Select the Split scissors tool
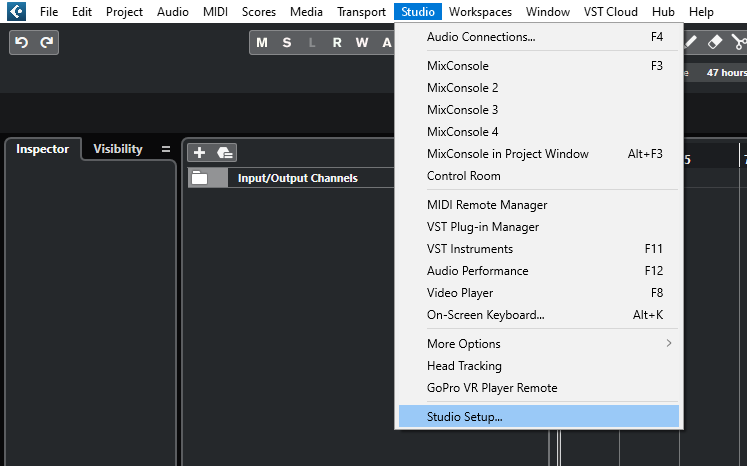 point(739,42)
